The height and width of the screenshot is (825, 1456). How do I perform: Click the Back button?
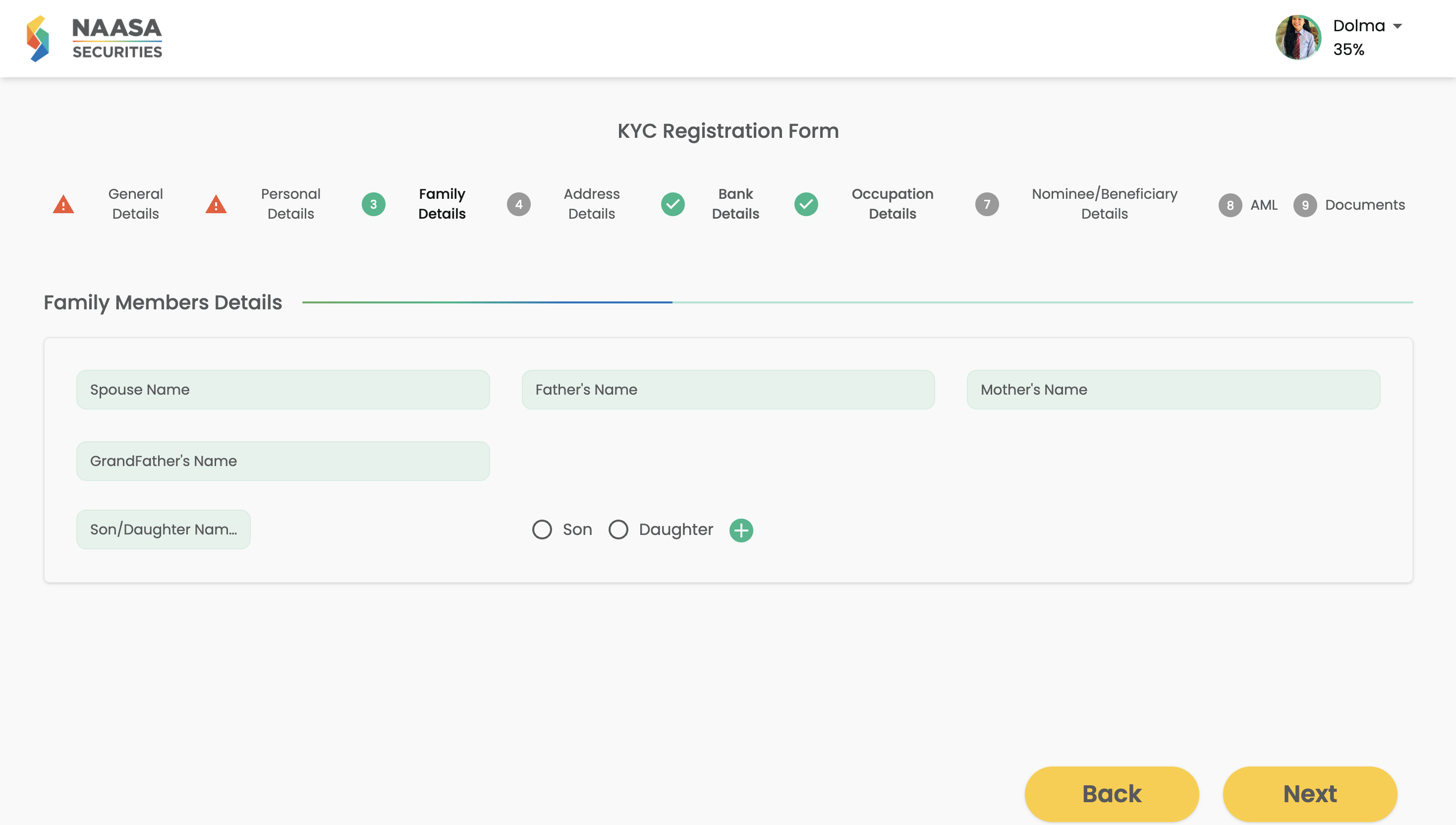[x=1112, y=794]
